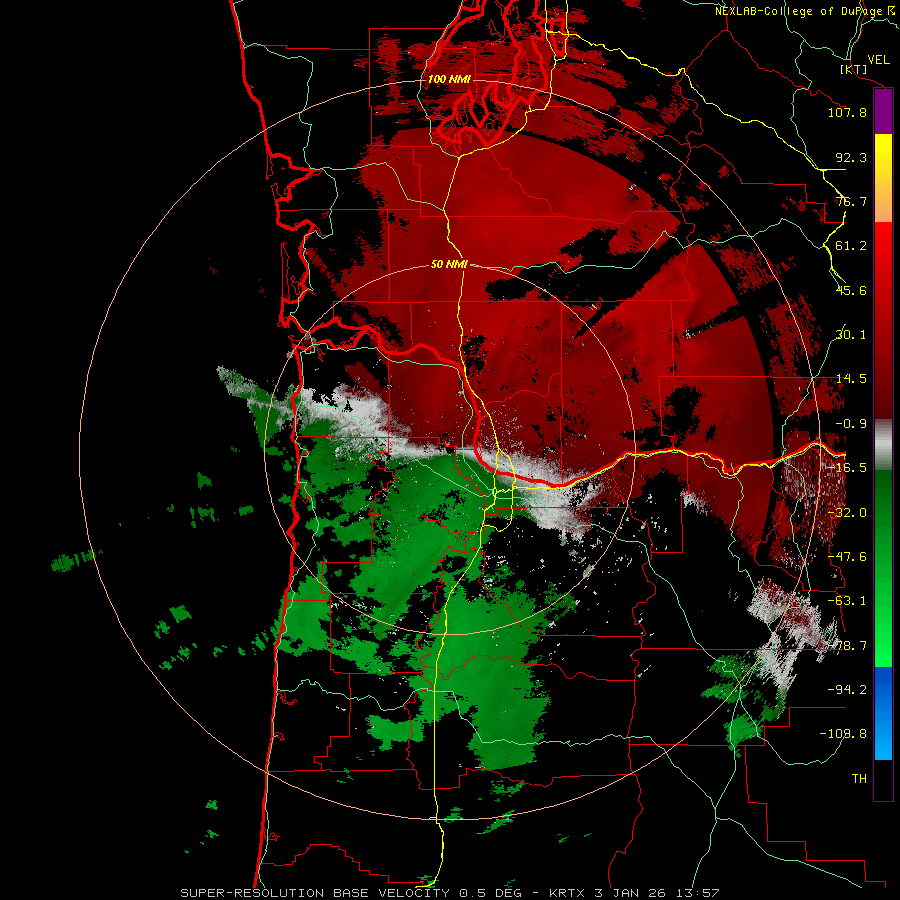Click the blue segment of the color bar

tap(883, 713)
